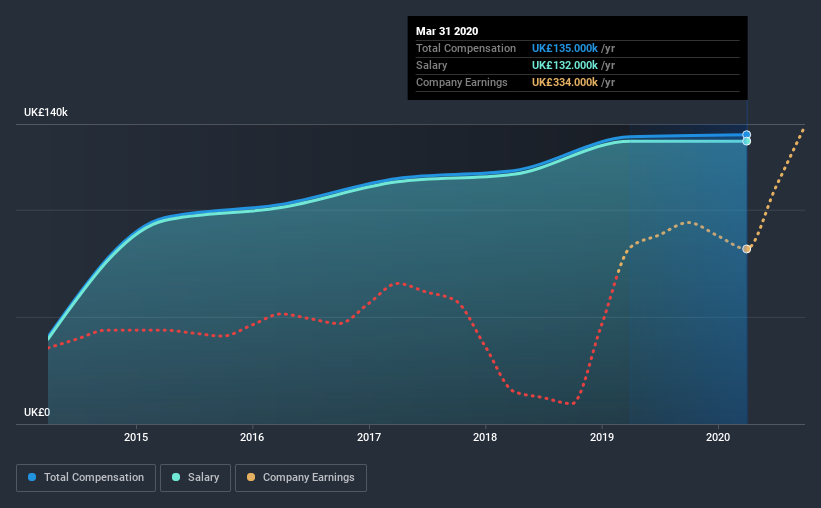Screen dimensions: 821x508
Task: Select the 2017 label on the x-axis
Action: click(369, 437)
